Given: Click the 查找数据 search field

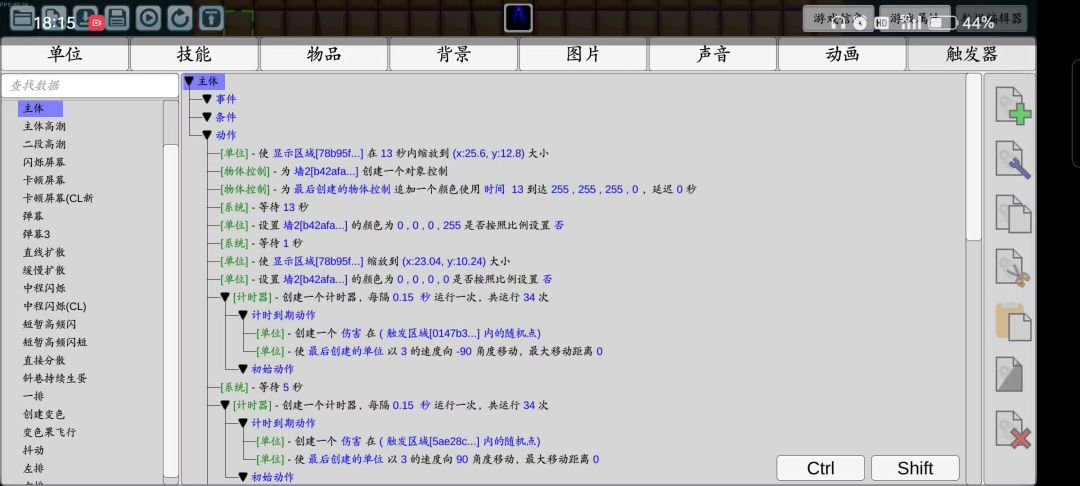Looking at the screenshot, I should [90, 86].
